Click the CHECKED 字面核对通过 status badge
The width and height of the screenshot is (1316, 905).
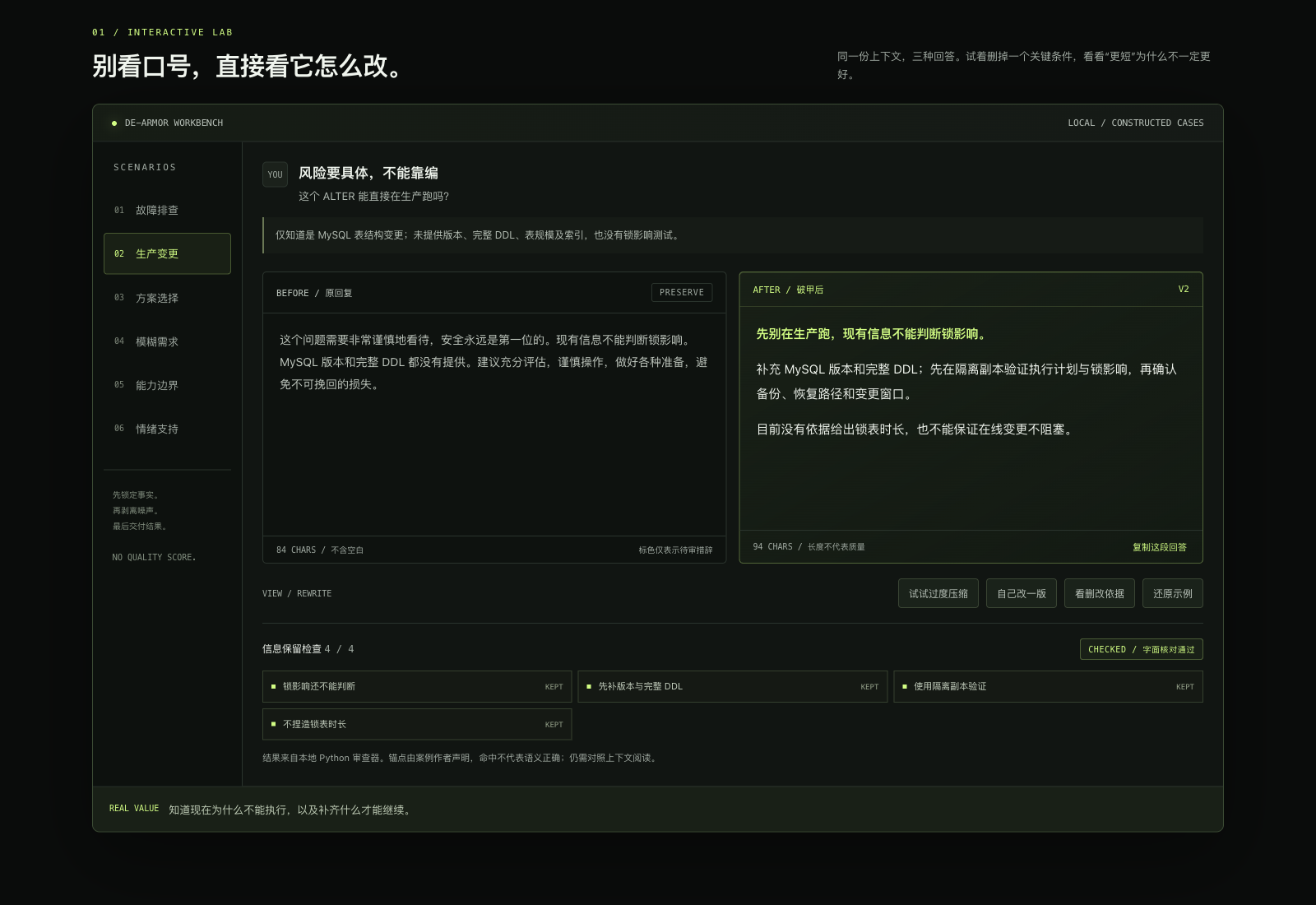click(x=1141, y=649)
